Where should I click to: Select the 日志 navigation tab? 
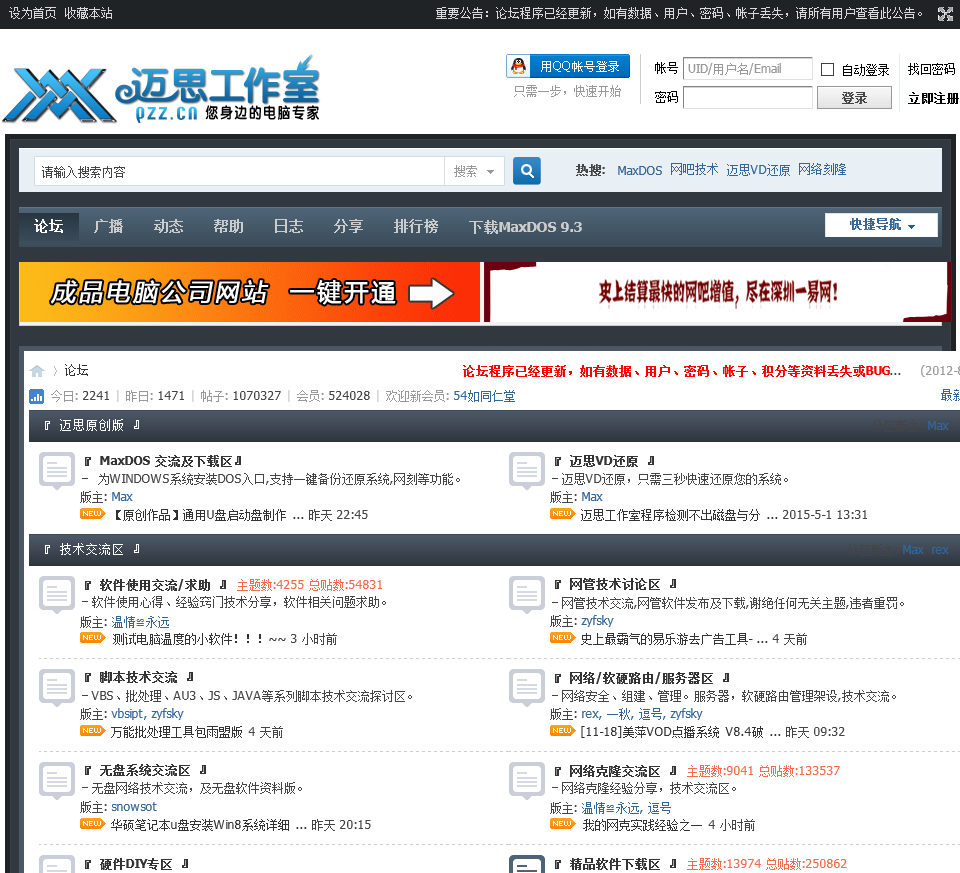[288, 227]
